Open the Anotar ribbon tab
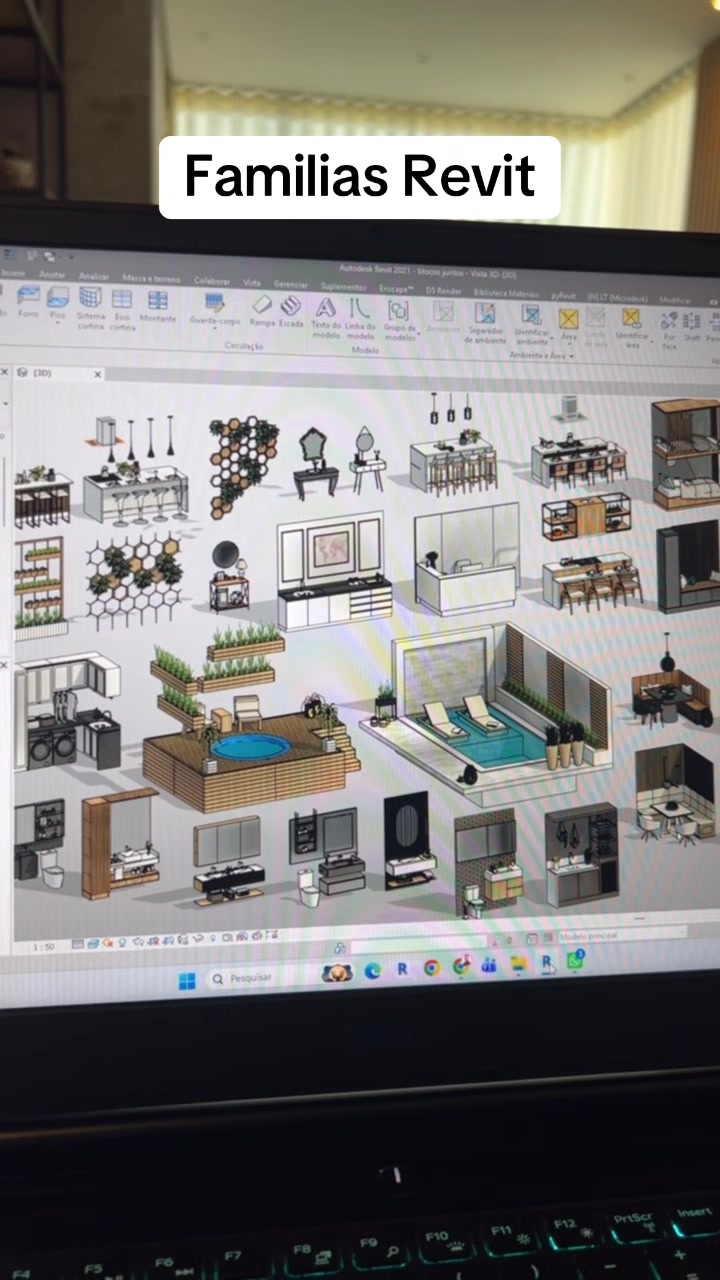Screen dimensions: 720x1280 52,273
